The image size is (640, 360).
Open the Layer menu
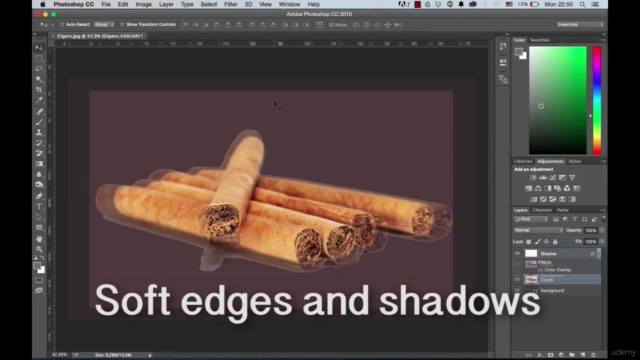[166, 4]
